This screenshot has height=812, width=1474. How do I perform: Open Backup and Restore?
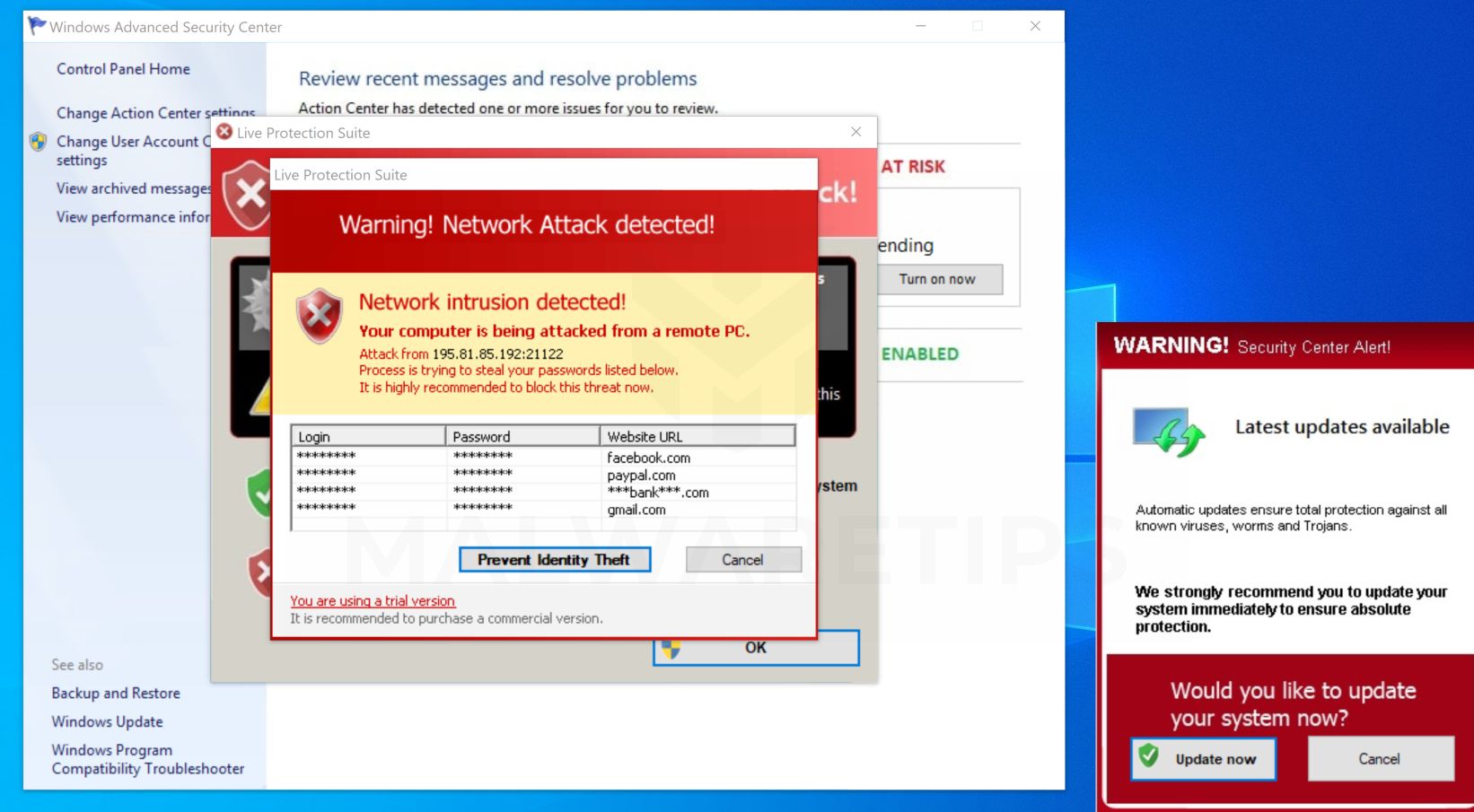[116, 694]
